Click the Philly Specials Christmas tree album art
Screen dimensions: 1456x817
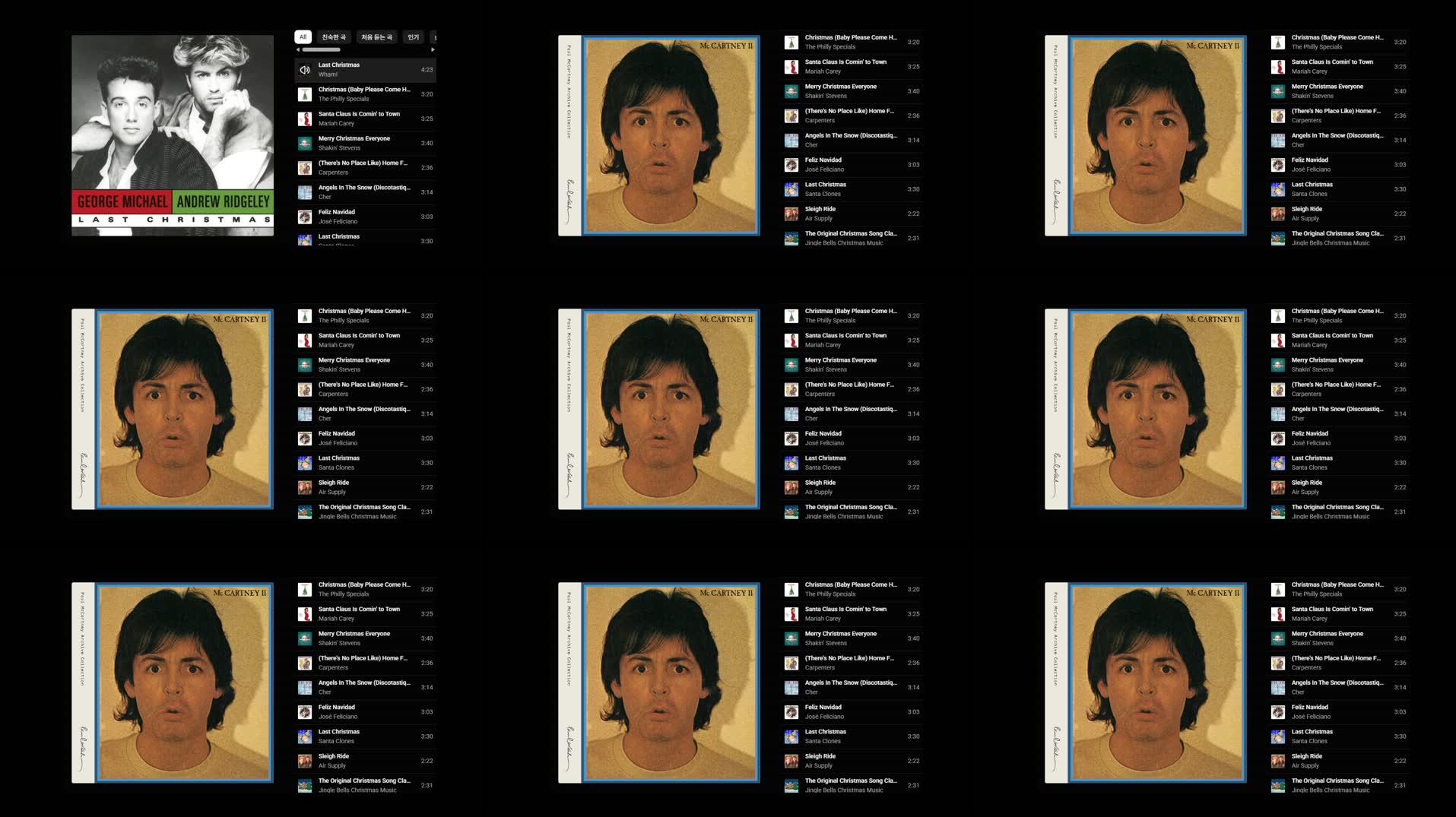coord(305,93)
